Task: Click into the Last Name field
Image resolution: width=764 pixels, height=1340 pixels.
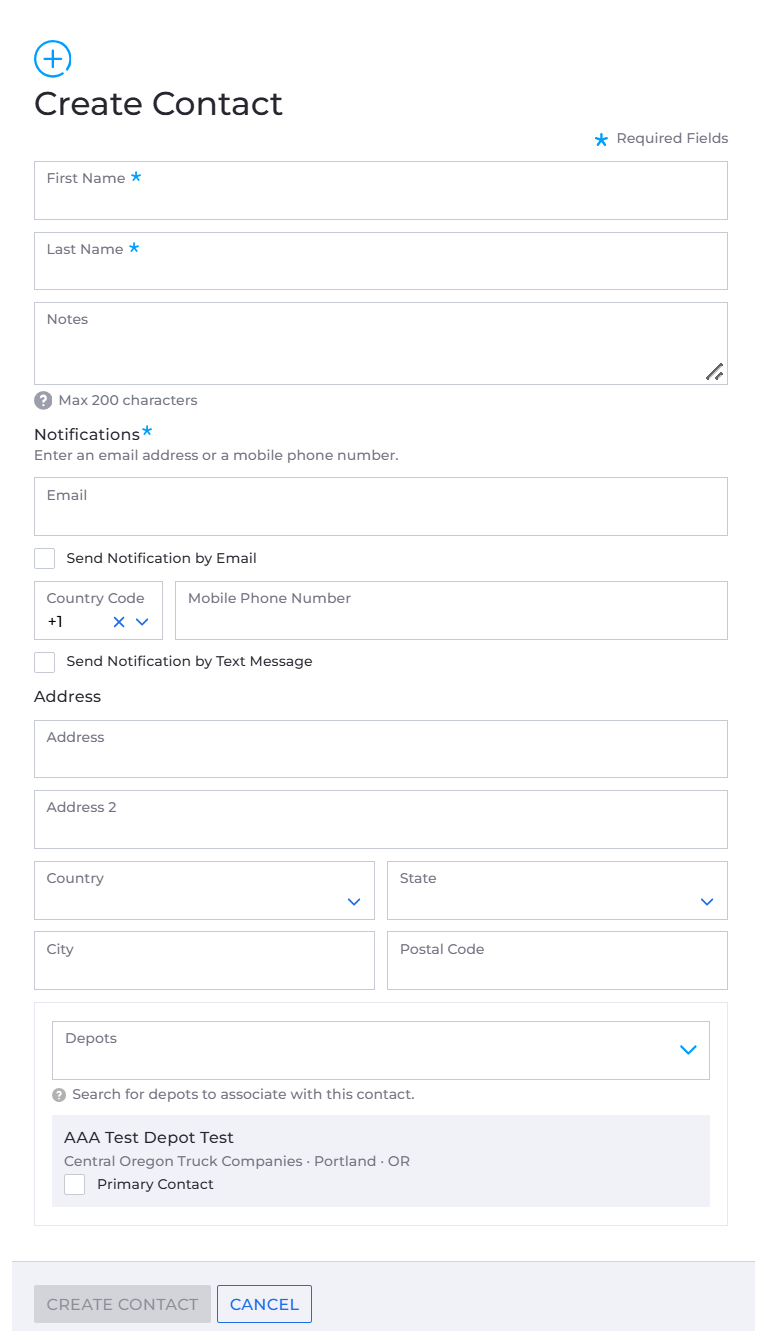Action: click(381, 261)
